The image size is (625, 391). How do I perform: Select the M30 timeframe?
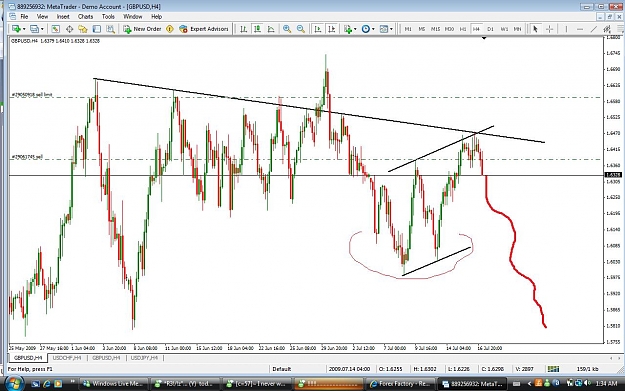449,29
